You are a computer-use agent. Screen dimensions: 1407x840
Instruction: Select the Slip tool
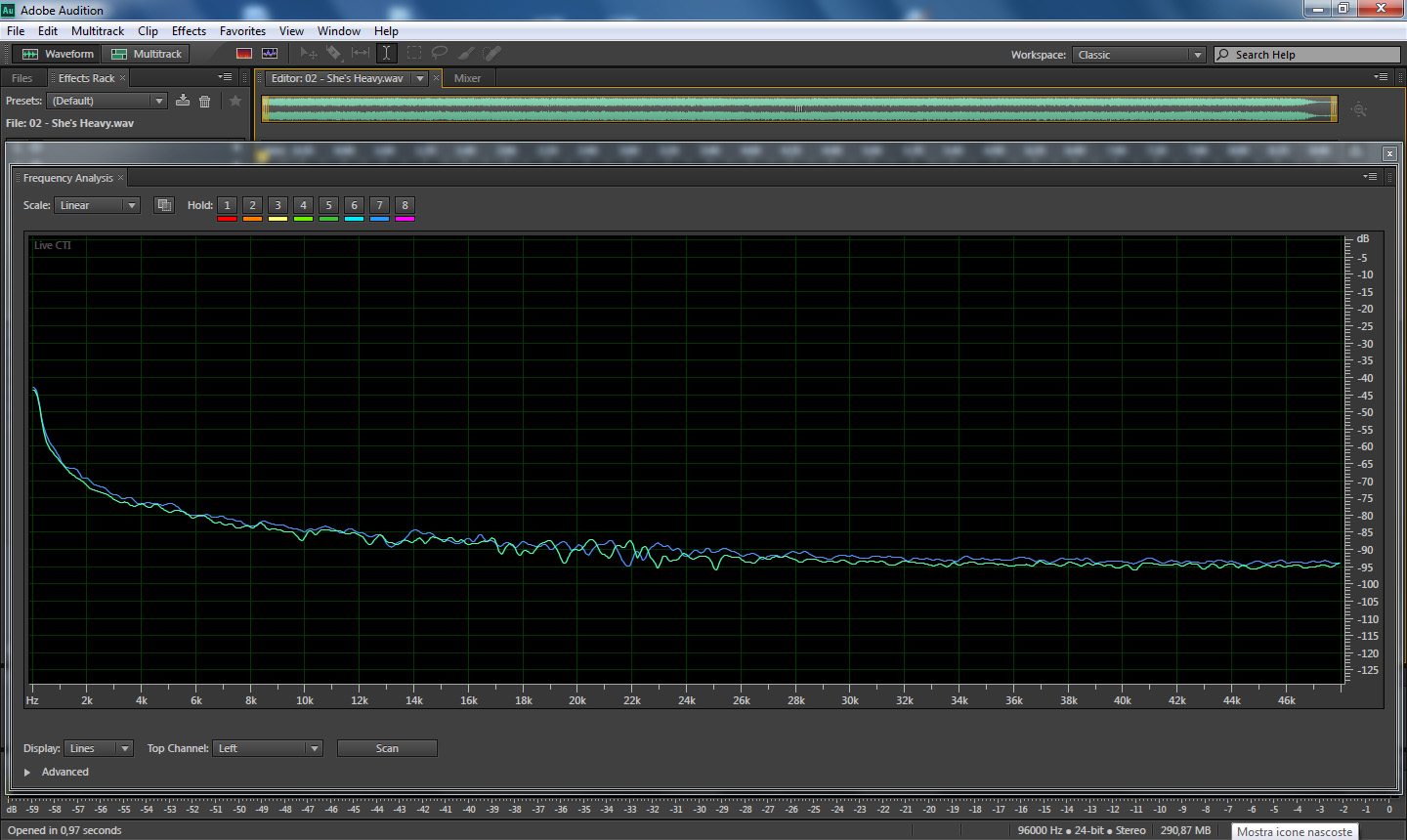coord(361,54)
